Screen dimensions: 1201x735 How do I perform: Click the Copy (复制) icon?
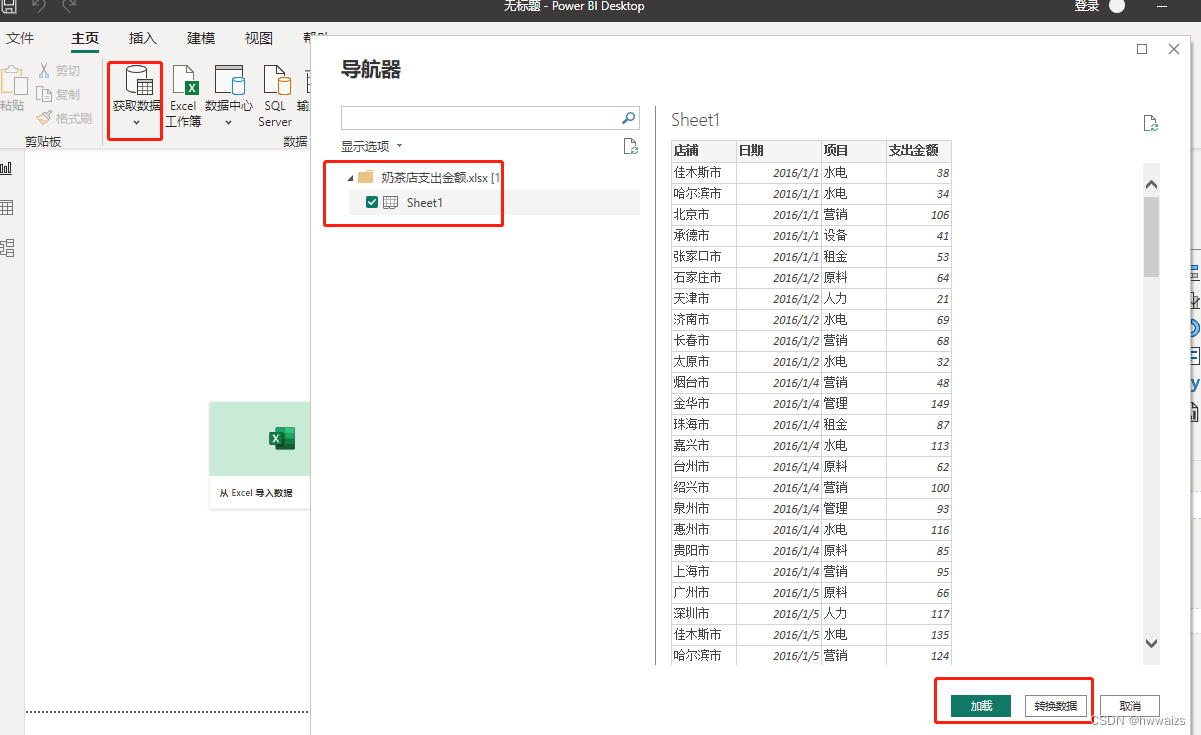(x=44, y=94)
